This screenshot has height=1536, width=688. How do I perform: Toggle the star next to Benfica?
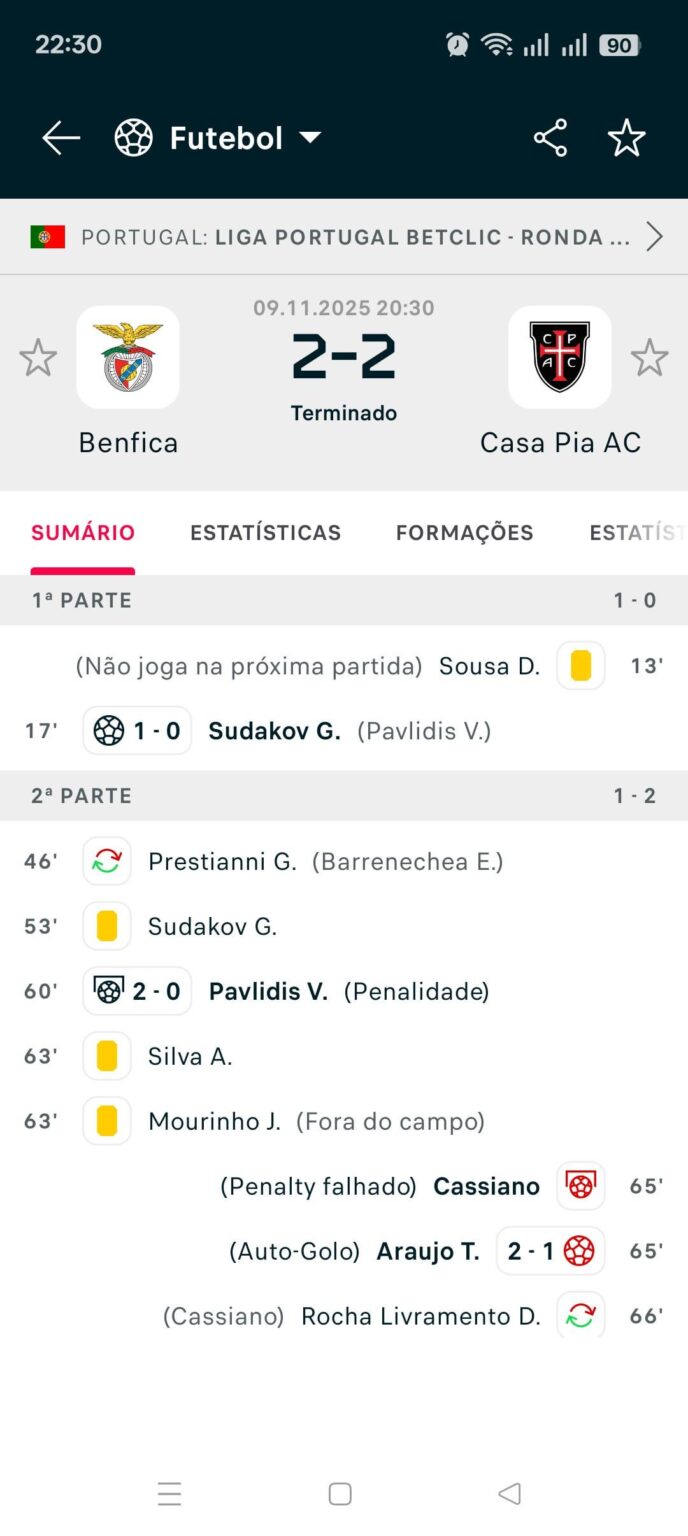[38, 357]
